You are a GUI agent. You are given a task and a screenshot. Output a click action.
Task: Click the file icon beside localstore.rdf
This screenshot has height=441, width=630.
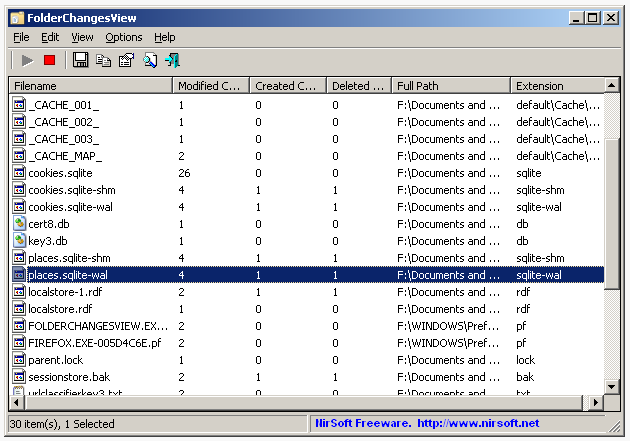19,309
